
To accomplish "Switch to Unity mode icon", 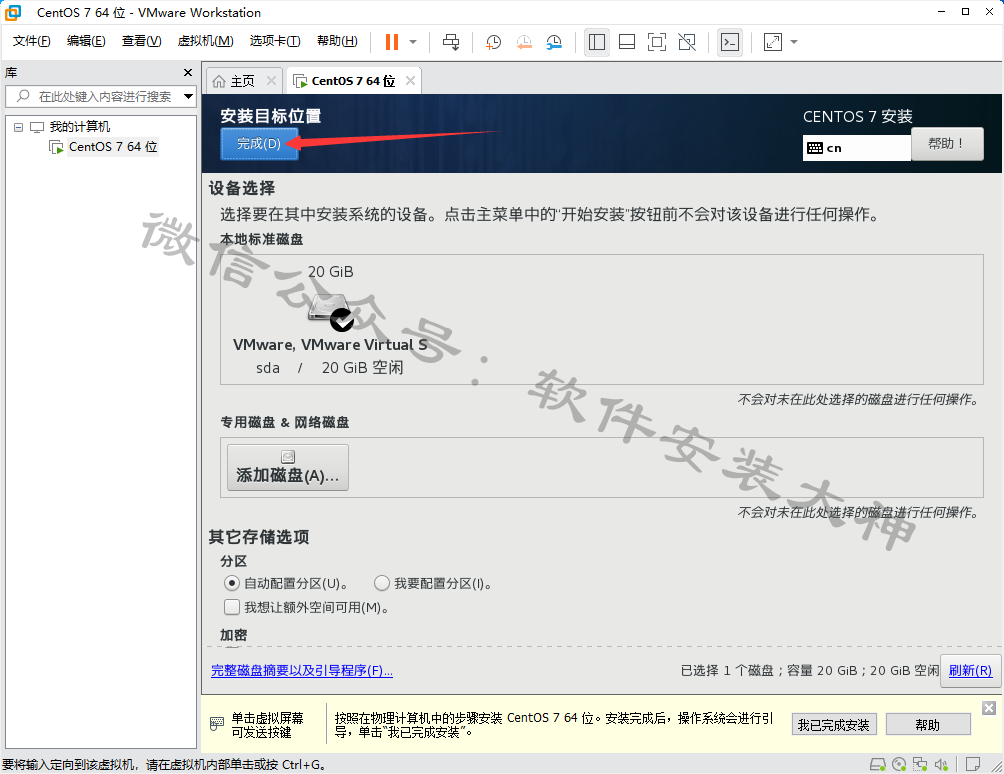I will [687, 42].
